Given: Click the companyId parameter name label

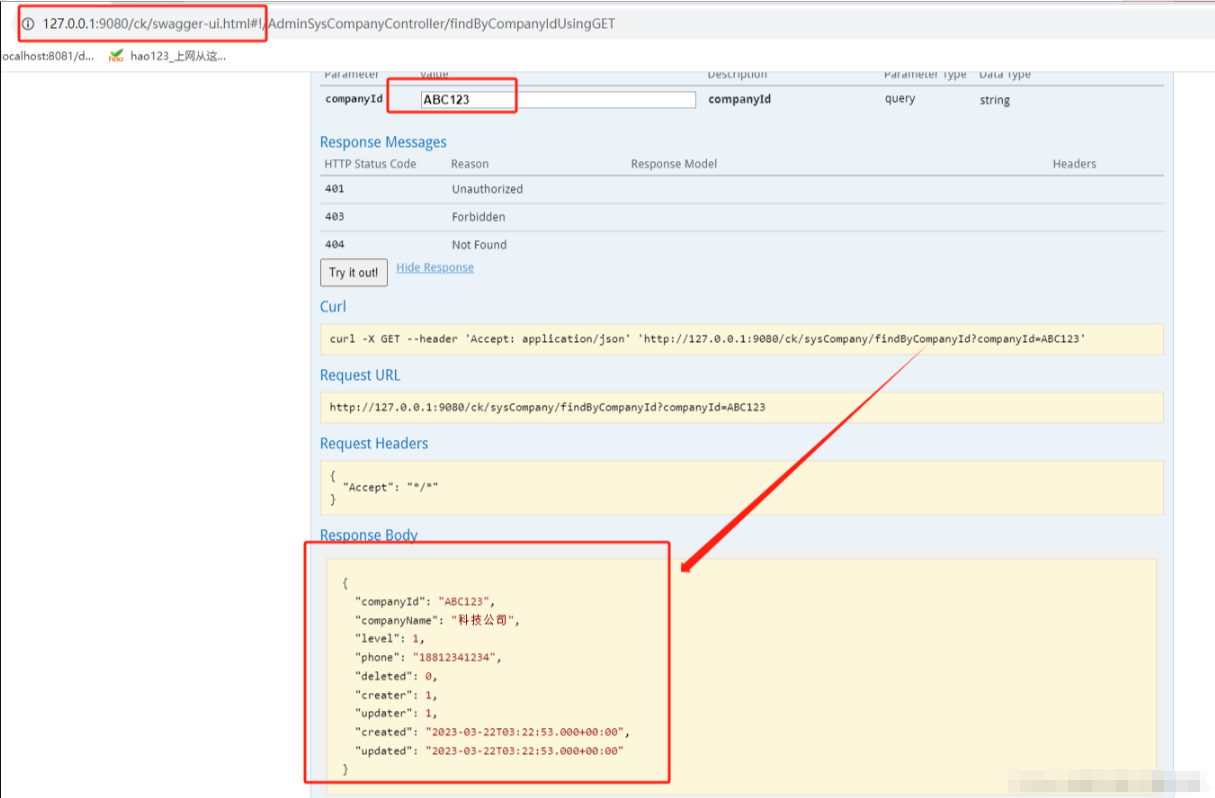Looking at the screenshot, I should coord(354,99).
